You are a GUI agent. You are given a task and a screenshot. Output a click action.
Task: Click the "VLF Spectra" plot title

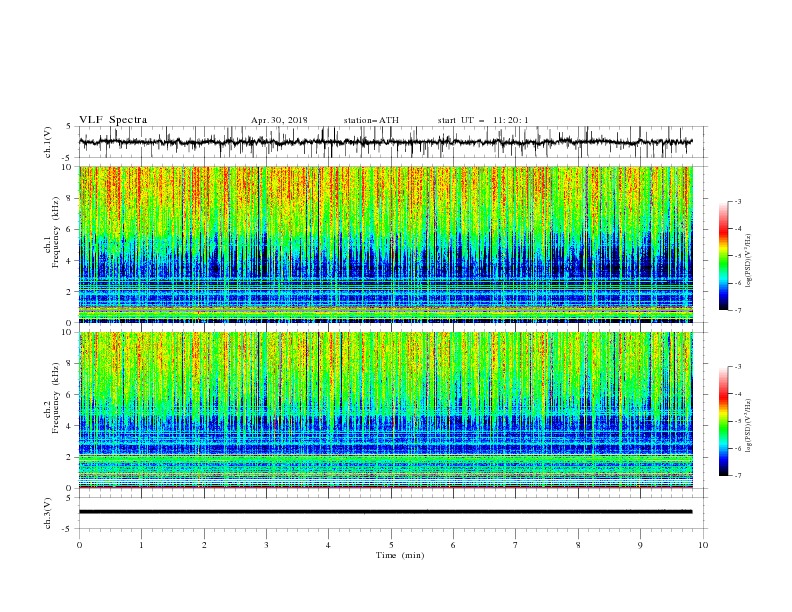click(113, 120)
